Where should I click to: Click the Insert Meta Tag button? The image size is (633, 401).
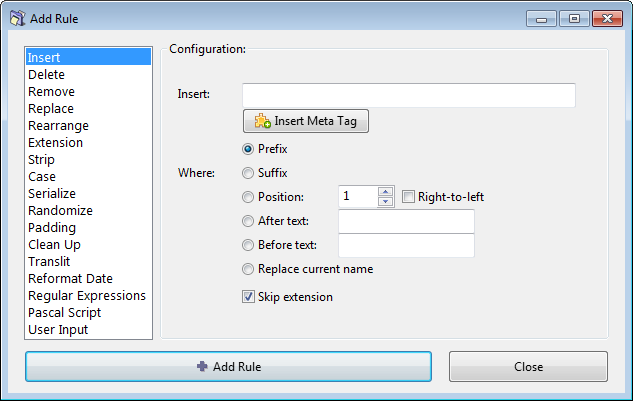306,121
